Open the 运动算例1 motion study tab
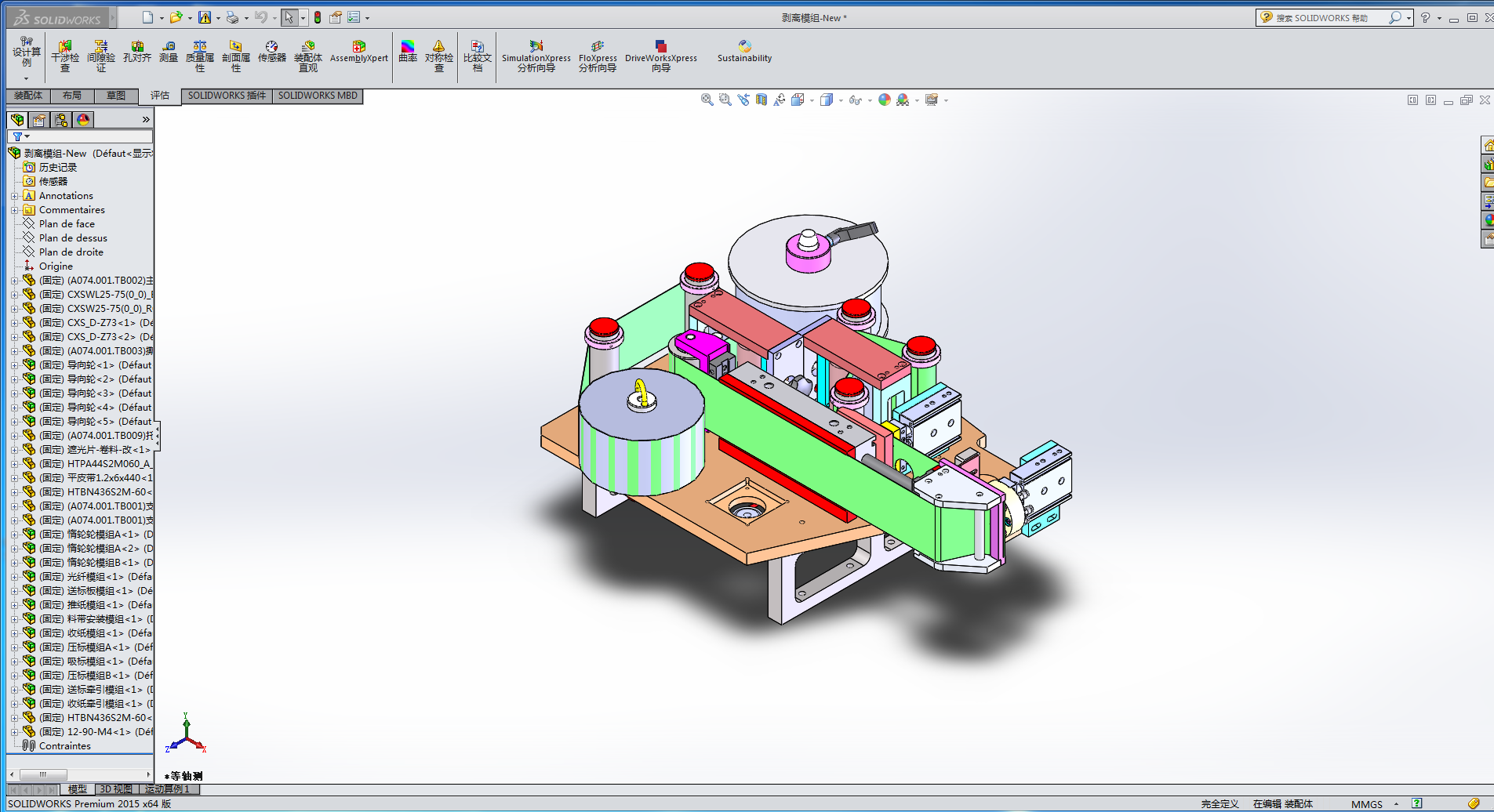The width and height of the screenshot is (1494, 812). pos(167,789)
